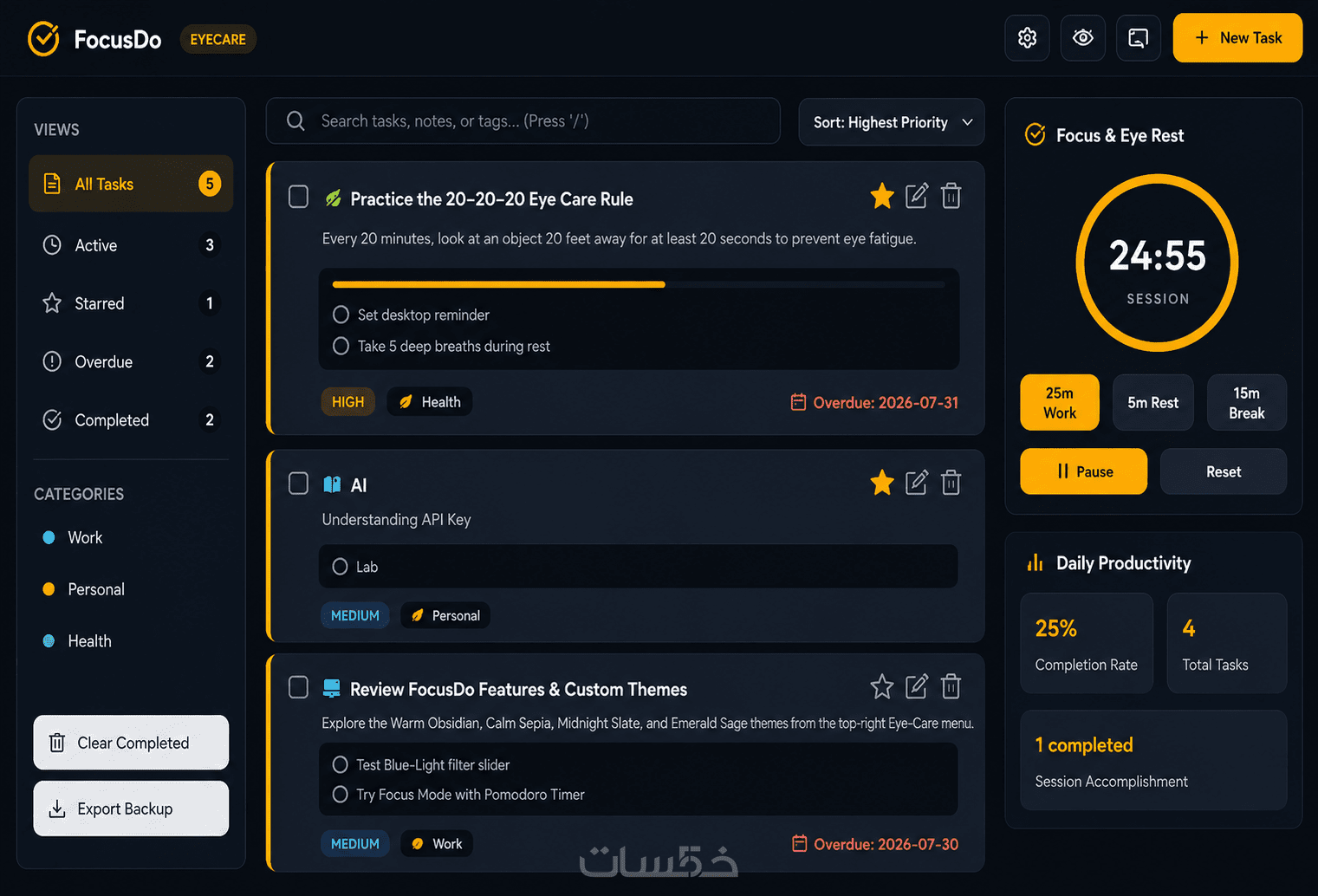Viewport: 1318px width, 896px height.
Task: Open the settings gear icon
Action: click(1027, 38)
